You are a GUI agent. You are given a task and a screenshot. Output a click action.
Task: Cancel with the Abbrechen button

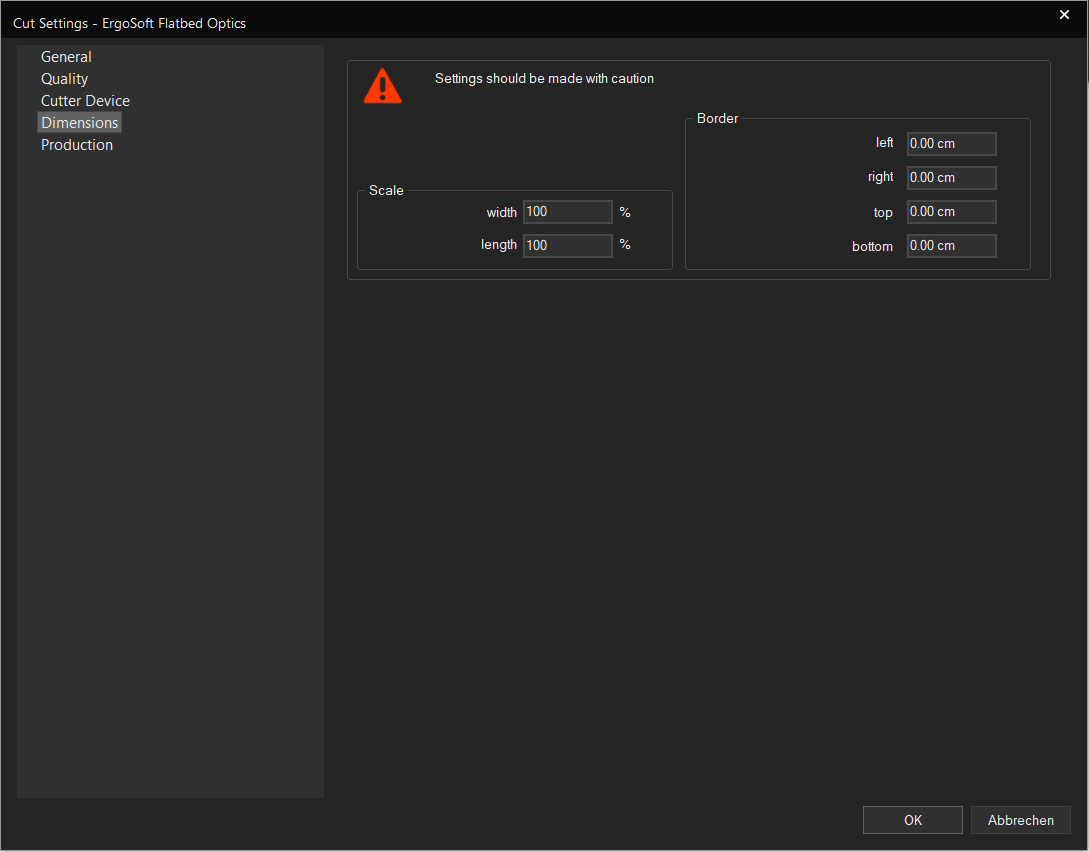point(1020,820)
